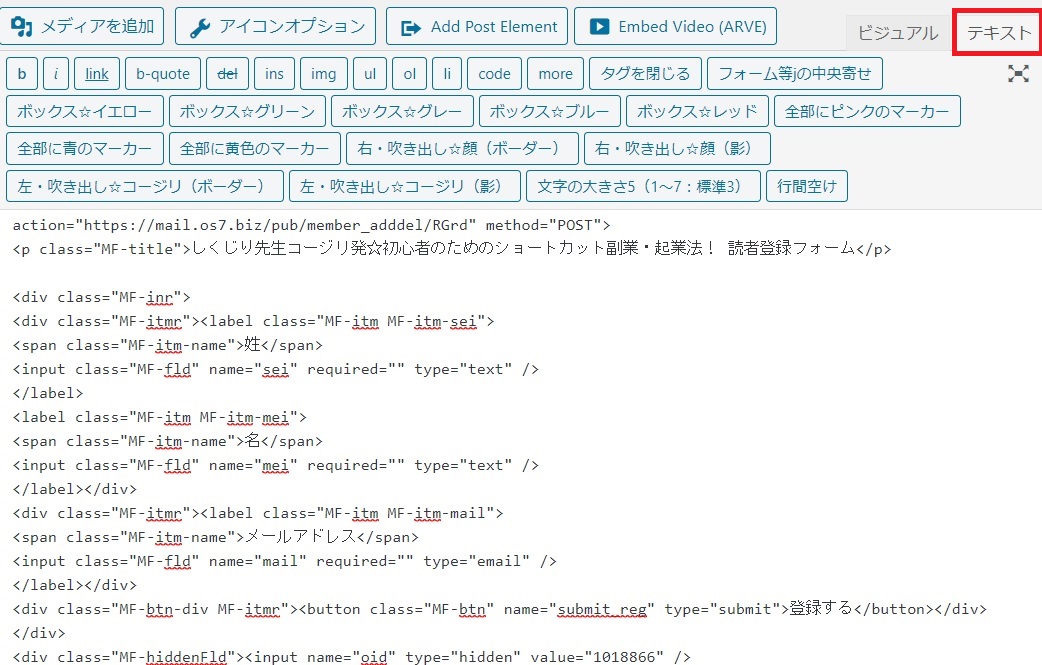Insert list item with li button
The height and width of the screenshot is (665, 1042).
pyautogui.click(x=447, y=74)
